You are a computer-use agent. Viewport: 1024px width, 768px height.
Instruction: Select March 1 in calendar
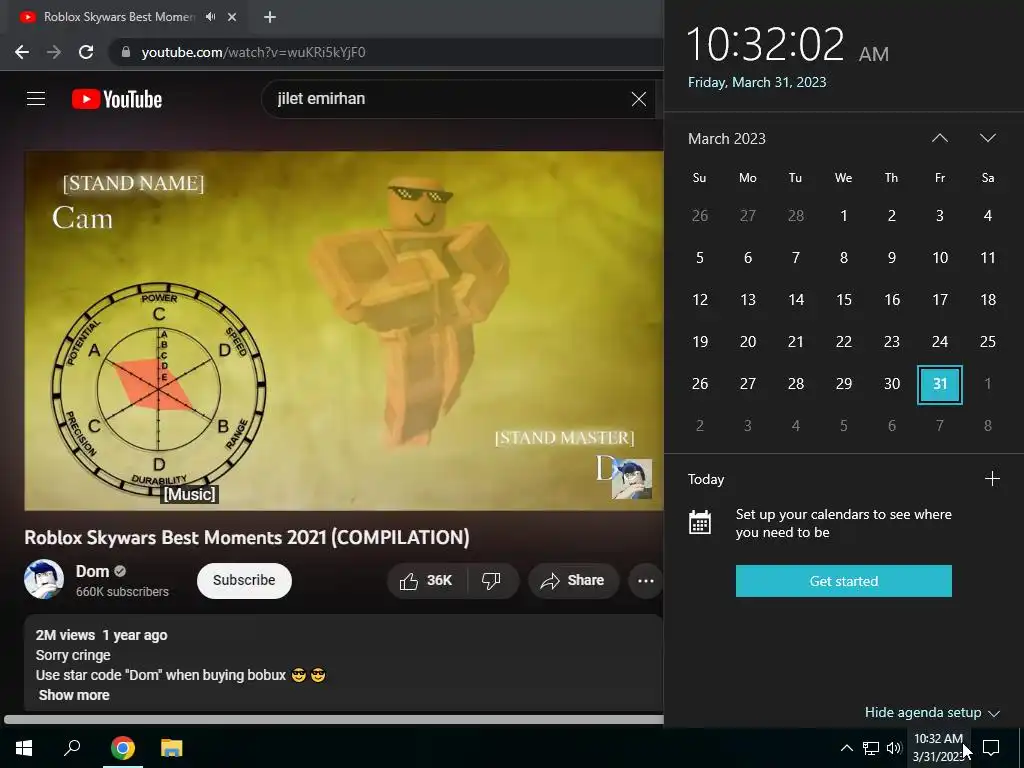pos(844,216)
